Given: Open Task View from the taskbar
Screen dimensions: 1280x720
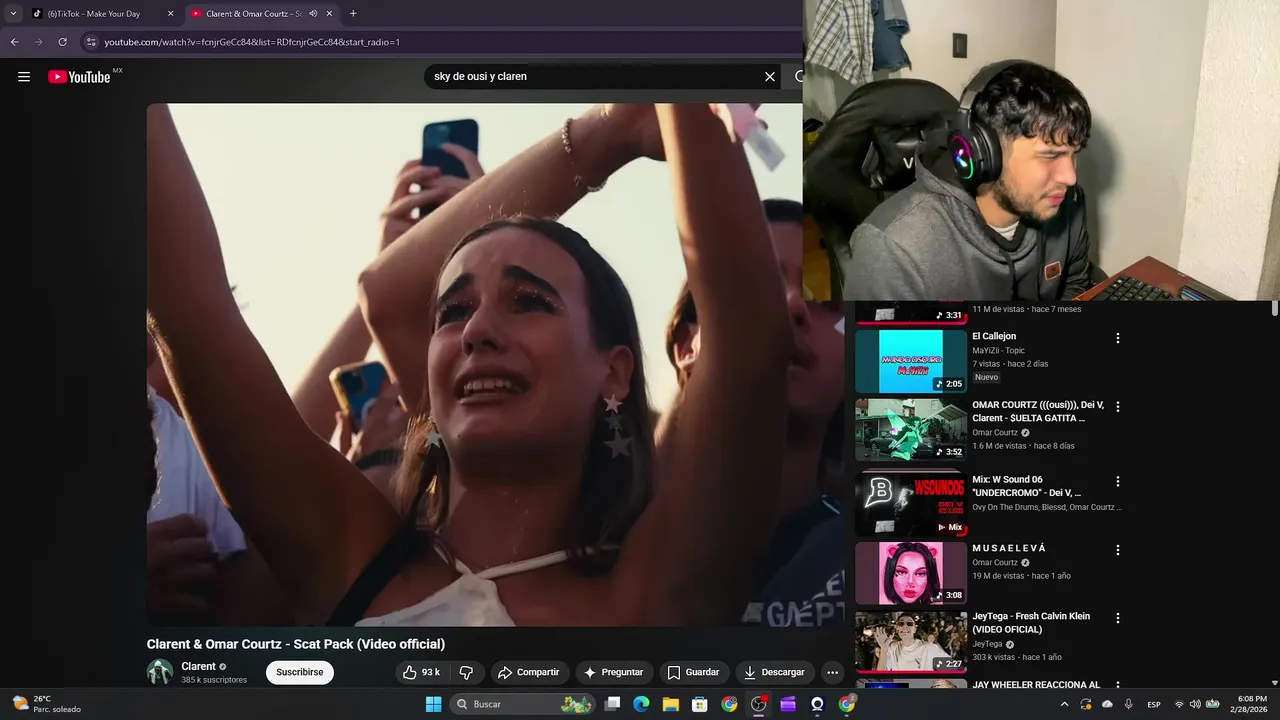Looking at the screenshot, I should coord(613,704).
